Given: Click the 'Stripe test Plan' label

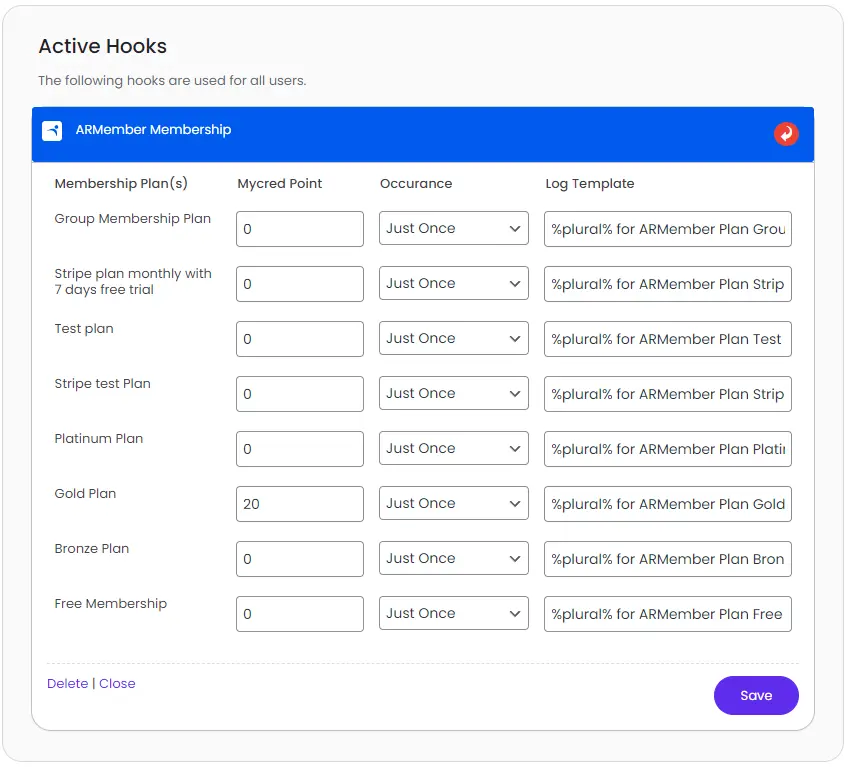Looking at the screenshot, I should (x=103, y=384).
